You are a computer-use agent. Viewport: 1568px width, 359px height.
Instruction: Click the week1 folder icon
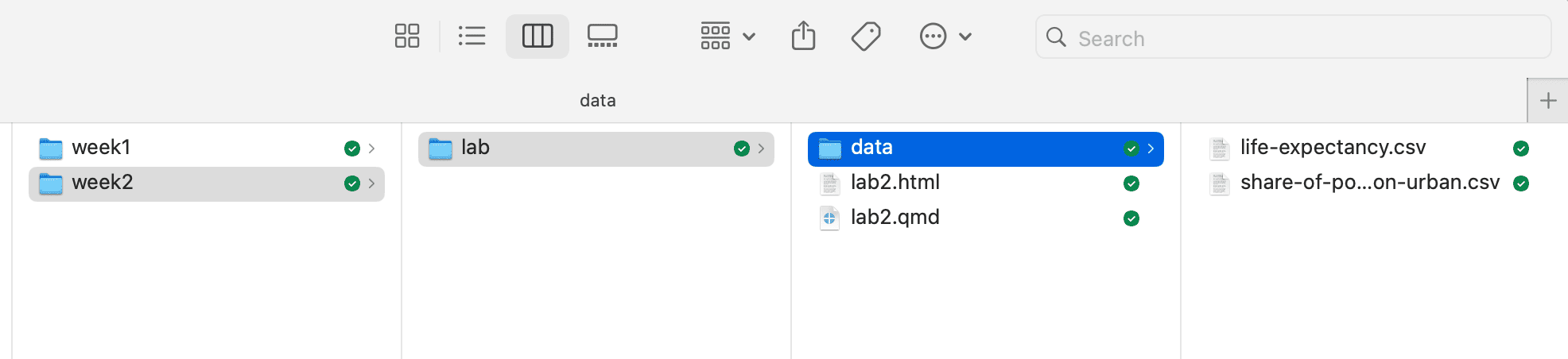(x=51, y=149)
